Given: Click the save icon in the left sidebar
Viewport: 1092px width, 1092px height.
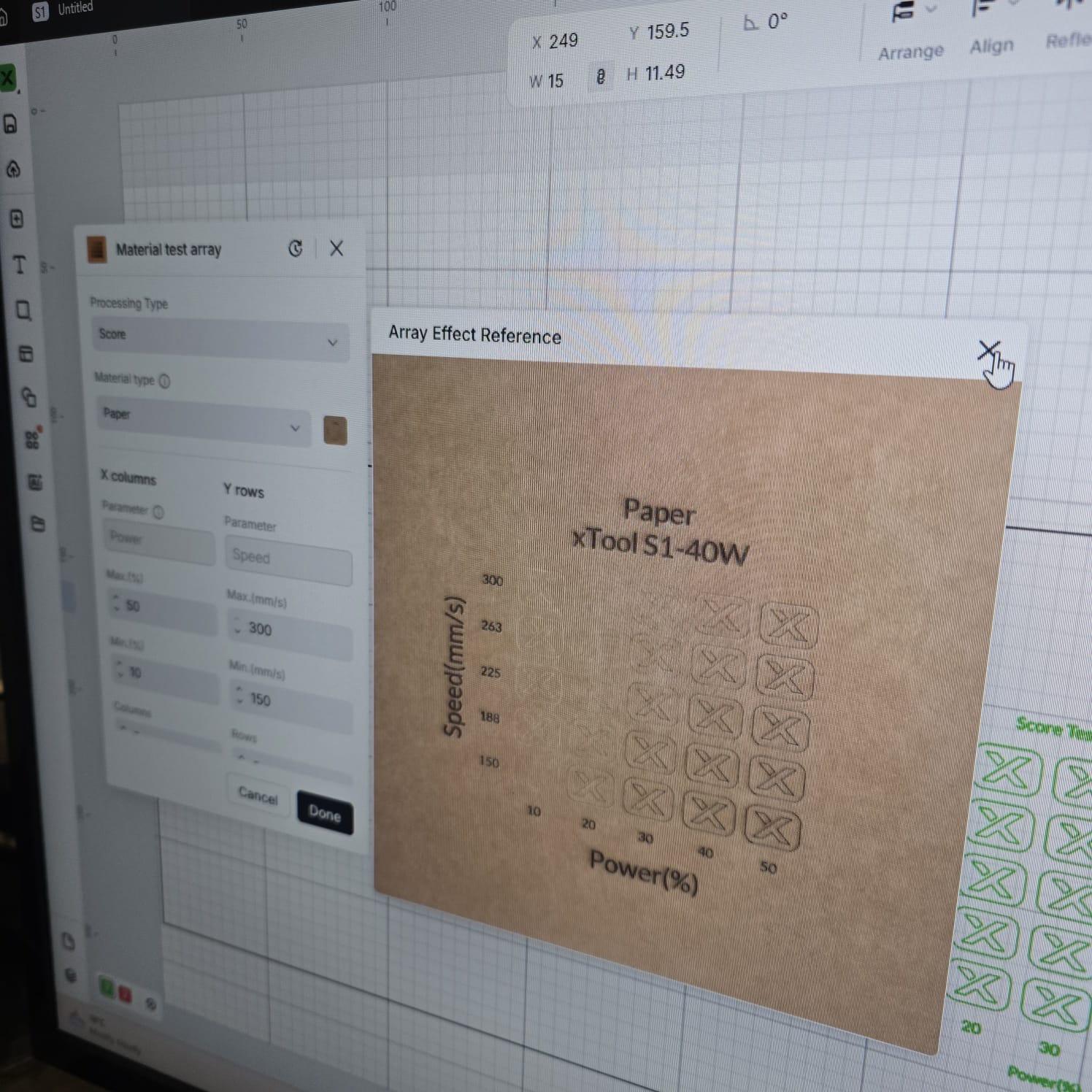Looking at the screenshot, I should pos(11,124).
